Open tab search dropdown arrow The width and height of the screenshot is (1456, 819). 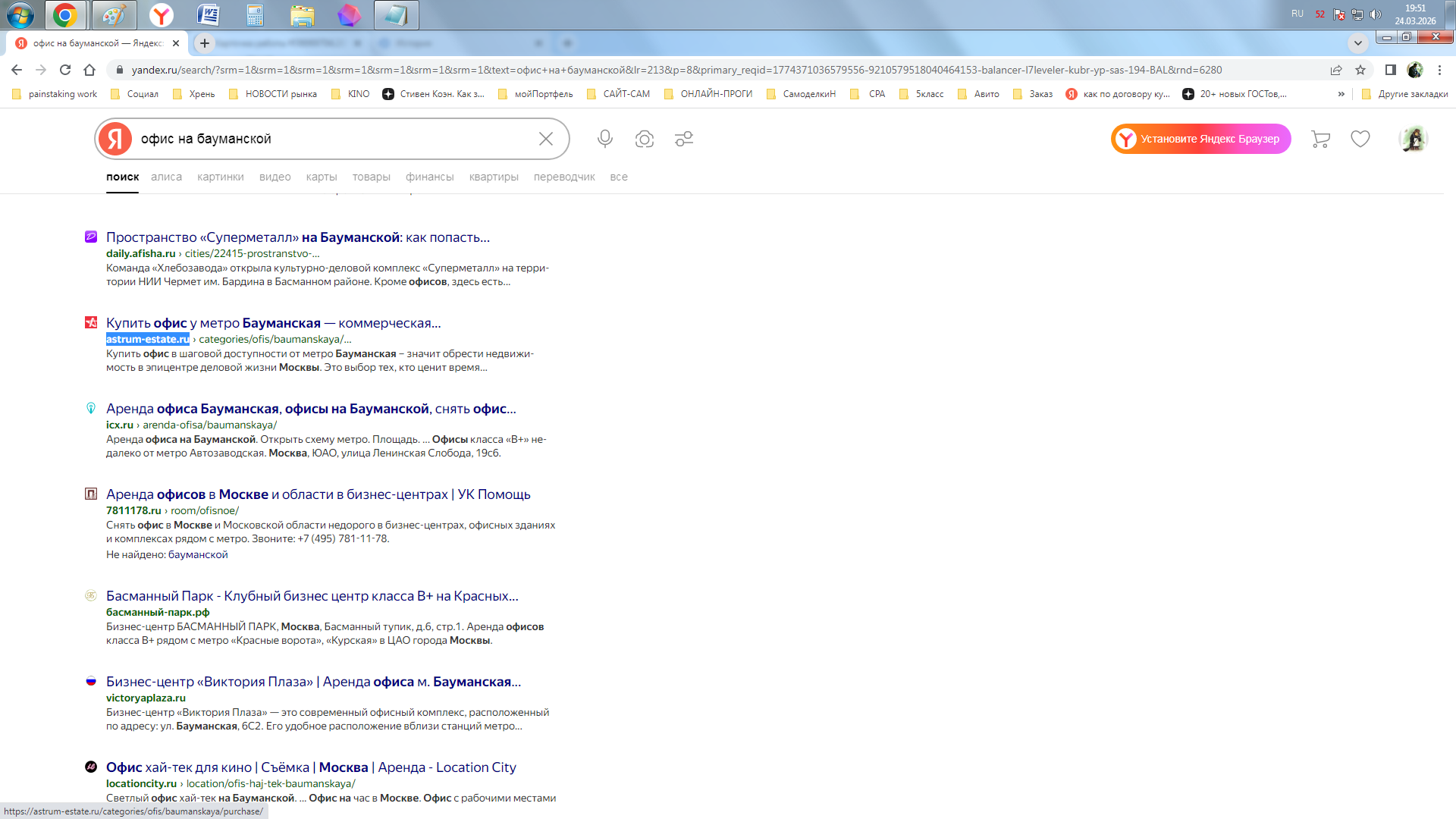click(x=1357, y=42)
